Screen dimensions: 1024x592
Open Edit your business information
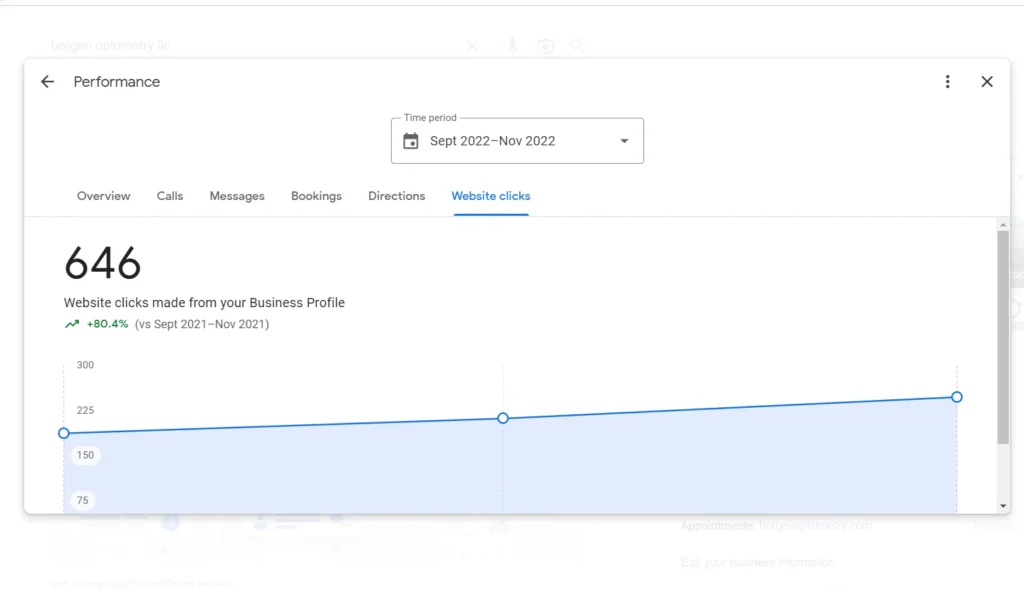tap(757, 562)
